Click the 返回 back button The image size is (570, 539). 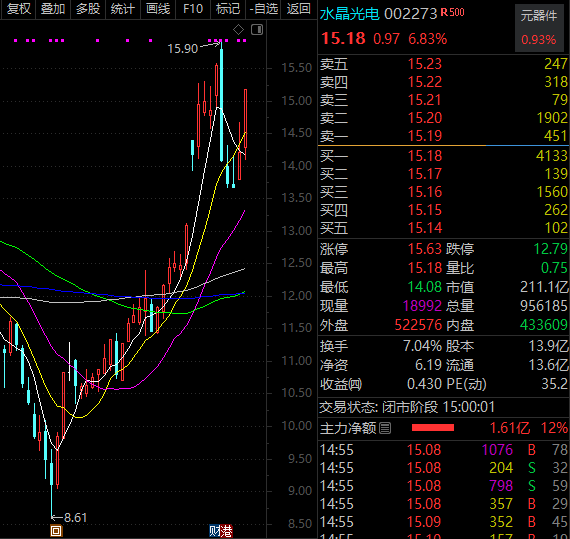pyautogui.click(x=298, y=9)
